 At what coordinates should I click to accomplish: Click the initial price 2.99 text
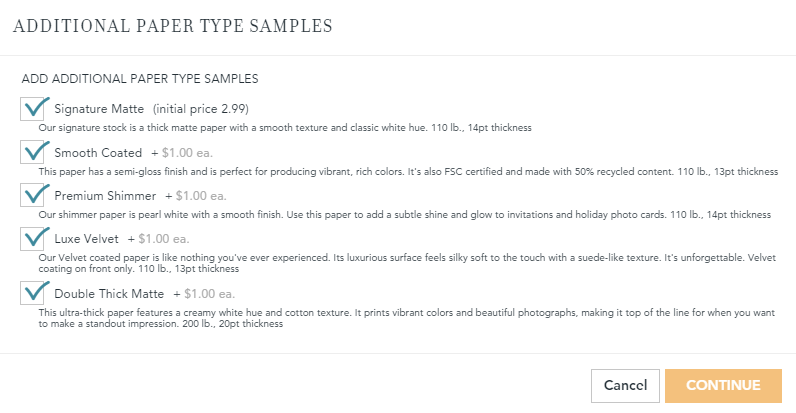pos(201,109)
